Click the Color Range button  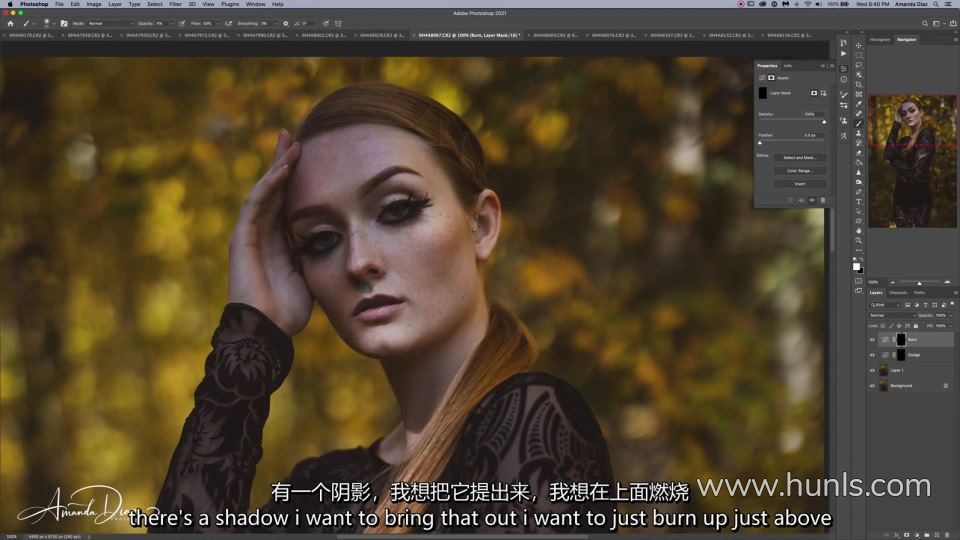[x=800, y=171]
